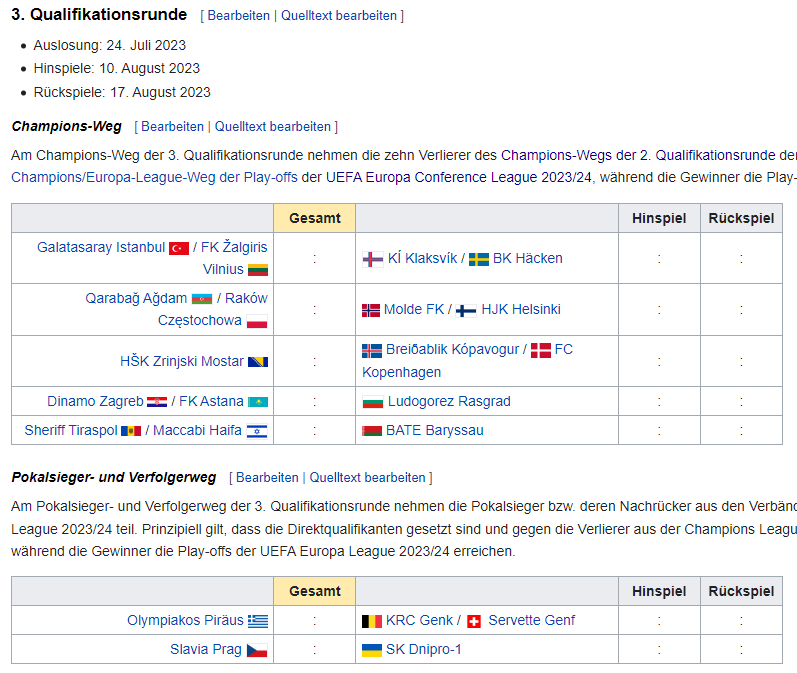Click the Turkish flag next to Galatasaray Istanbul
Image resolution: width=797 pixels, height=673 pixels.
pyautogui.click(x=179, y=248)
